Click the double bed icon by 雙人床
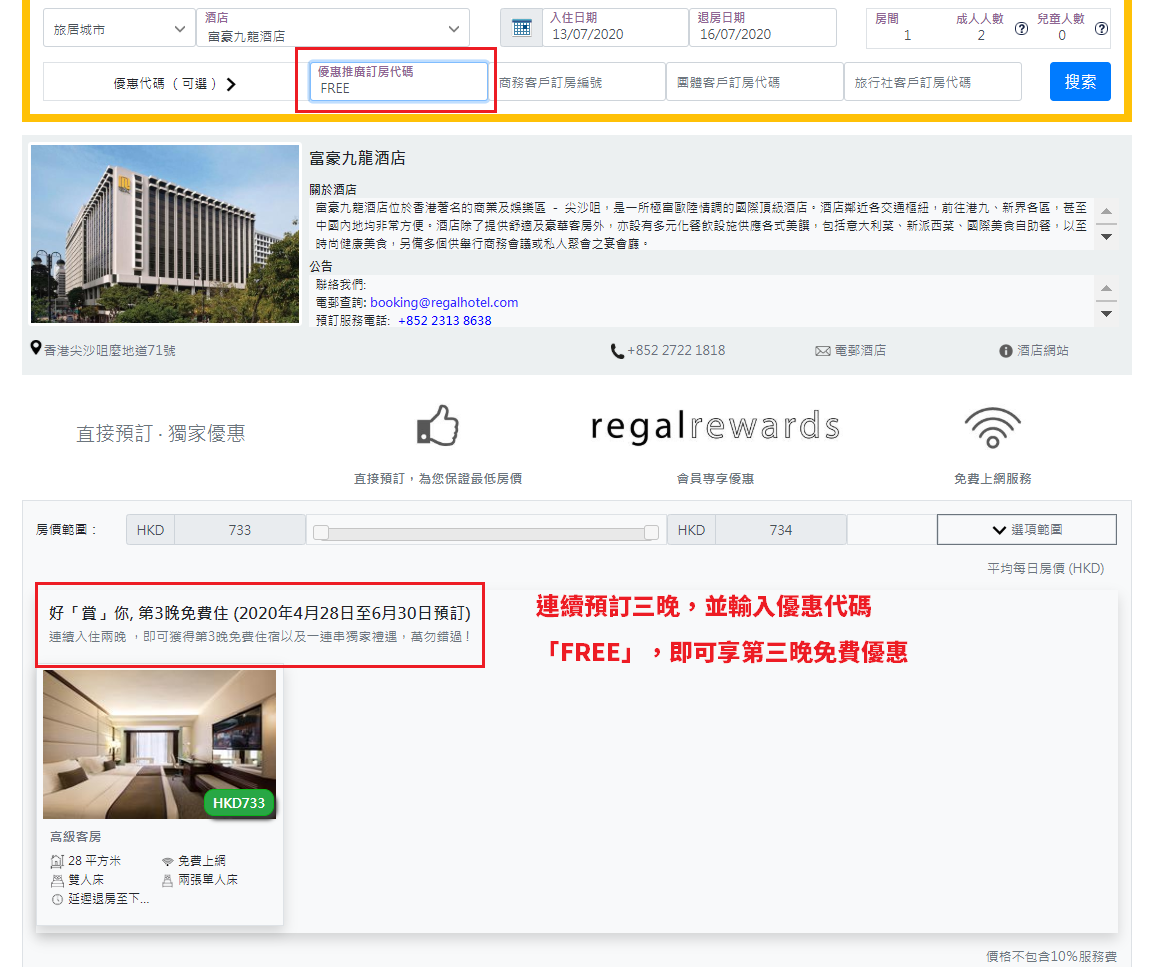 57,880
